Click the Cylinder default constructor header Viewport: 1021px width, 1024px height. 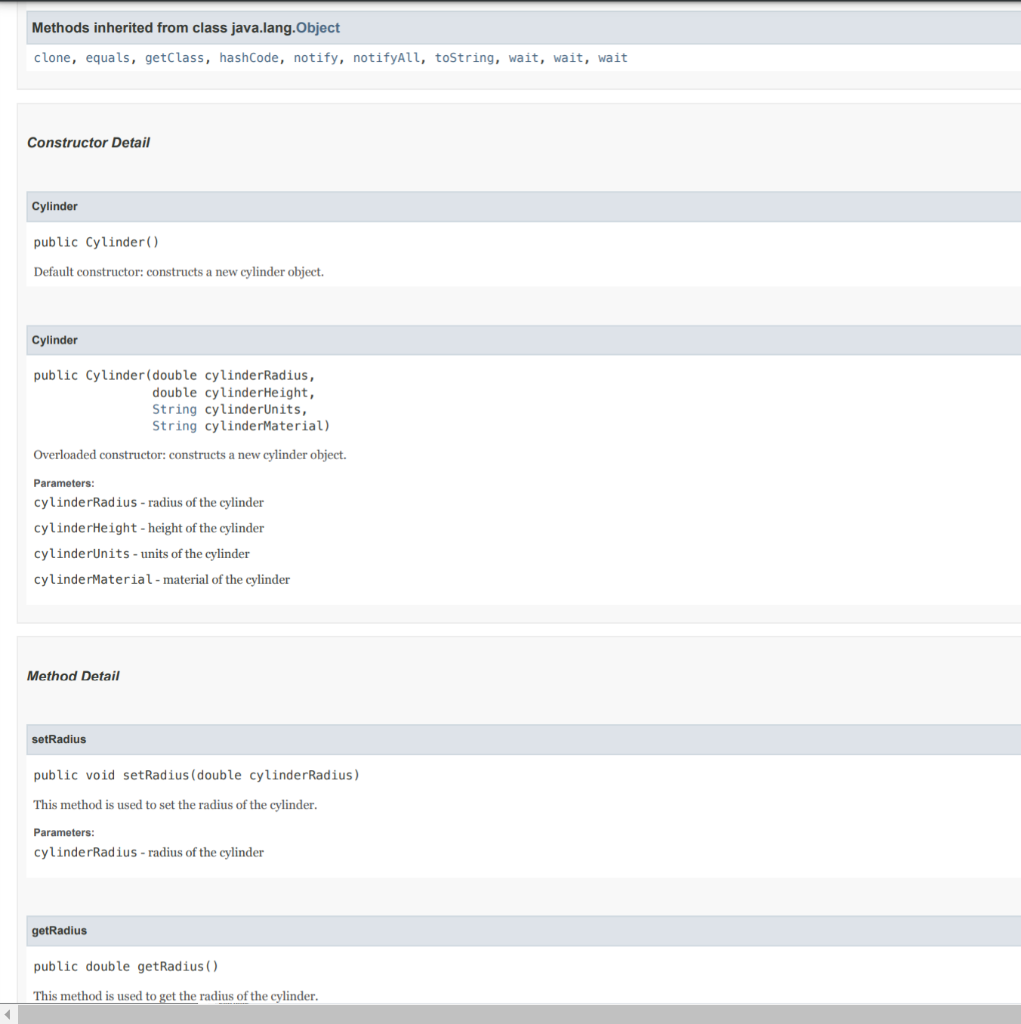(x=54, y=206)
